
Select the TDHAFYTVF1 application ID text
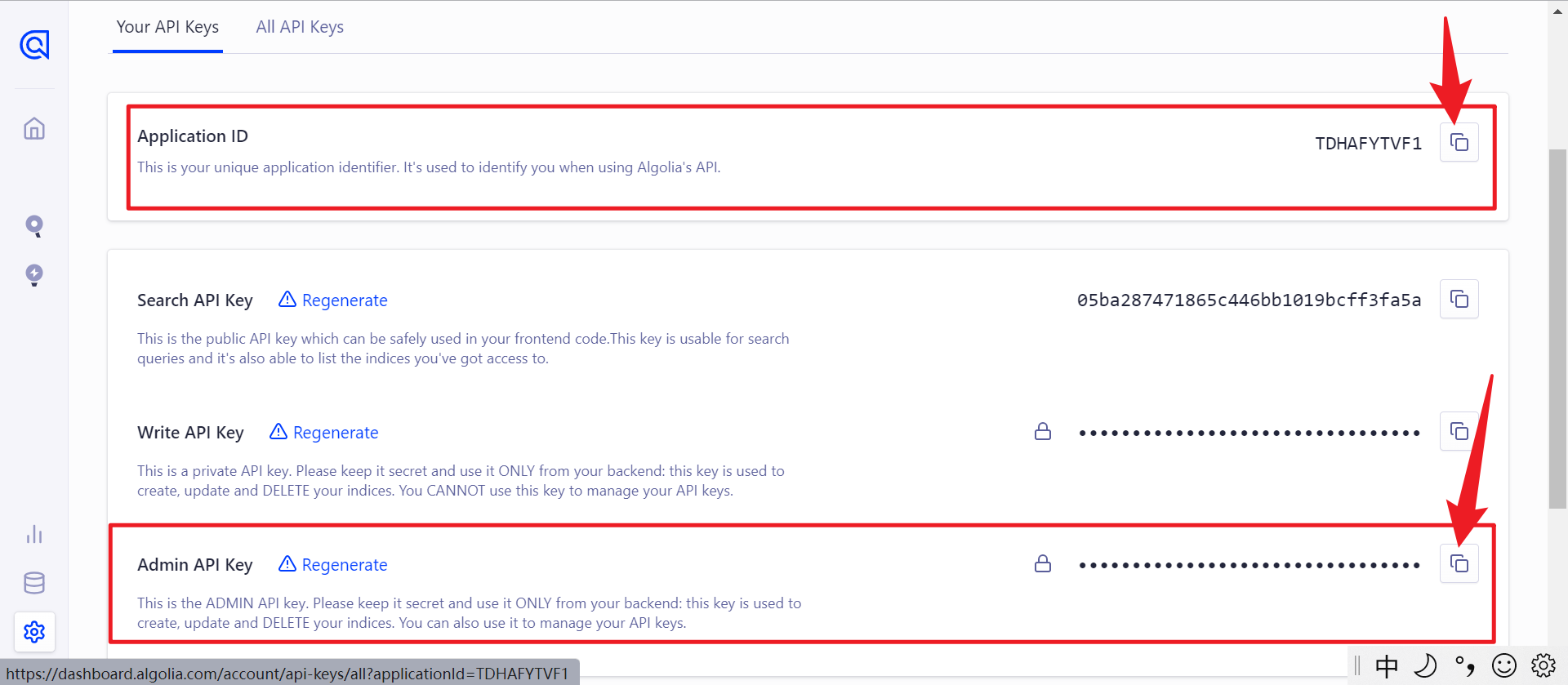[1368, 144]
